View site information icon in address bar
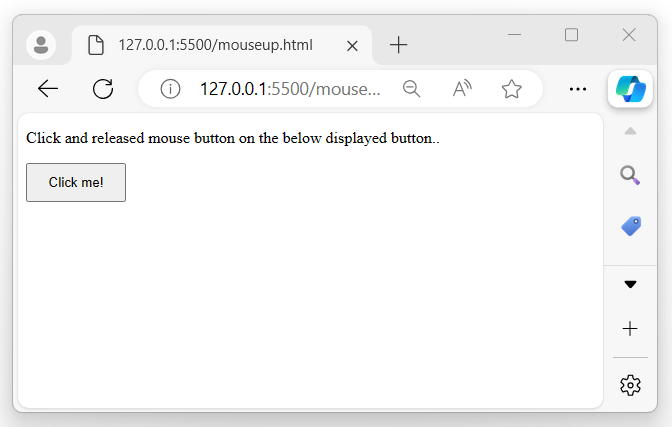This screenshot has width=672, height=427. pos(170,89)
